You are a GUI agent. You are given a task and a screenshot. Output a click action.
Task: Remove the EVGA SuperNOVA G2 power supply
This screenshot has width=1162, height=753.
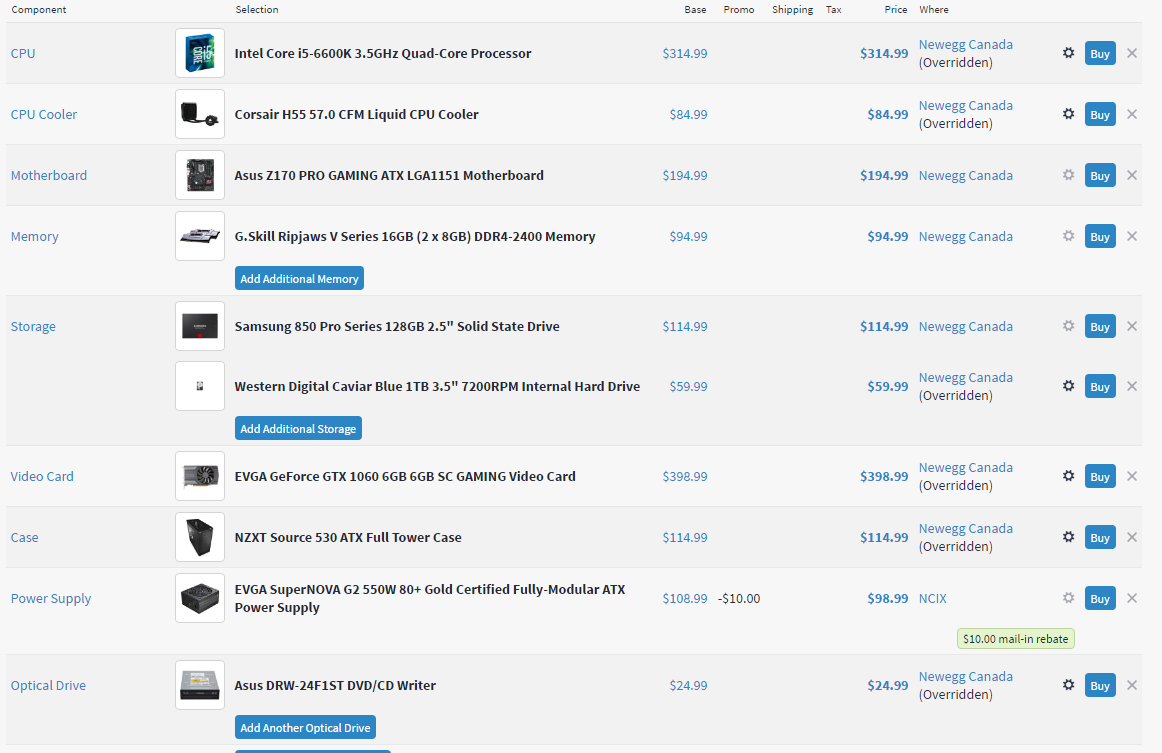coord(1132,597)
